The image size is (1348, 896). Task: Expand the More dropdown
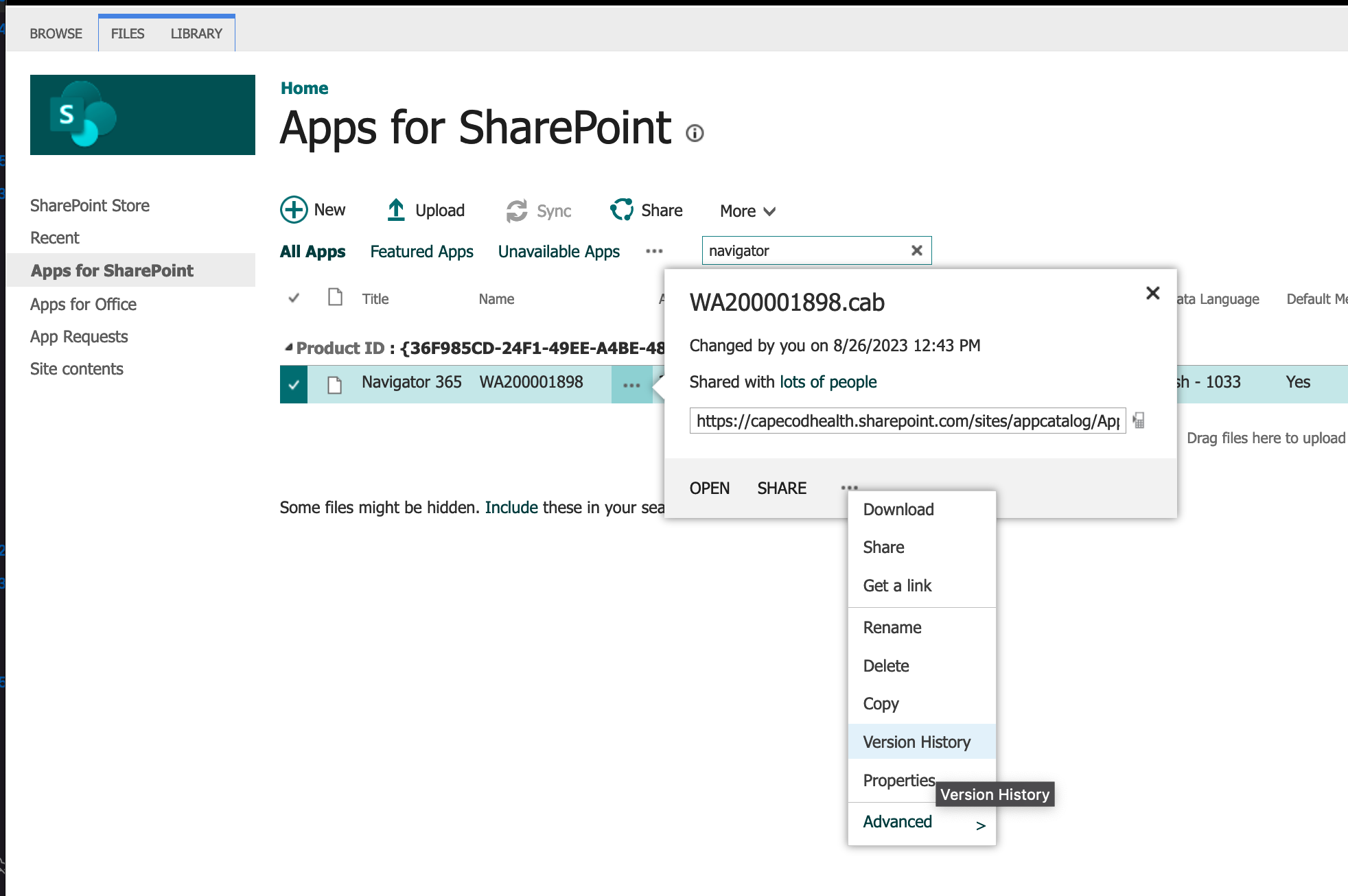[747, 211]
